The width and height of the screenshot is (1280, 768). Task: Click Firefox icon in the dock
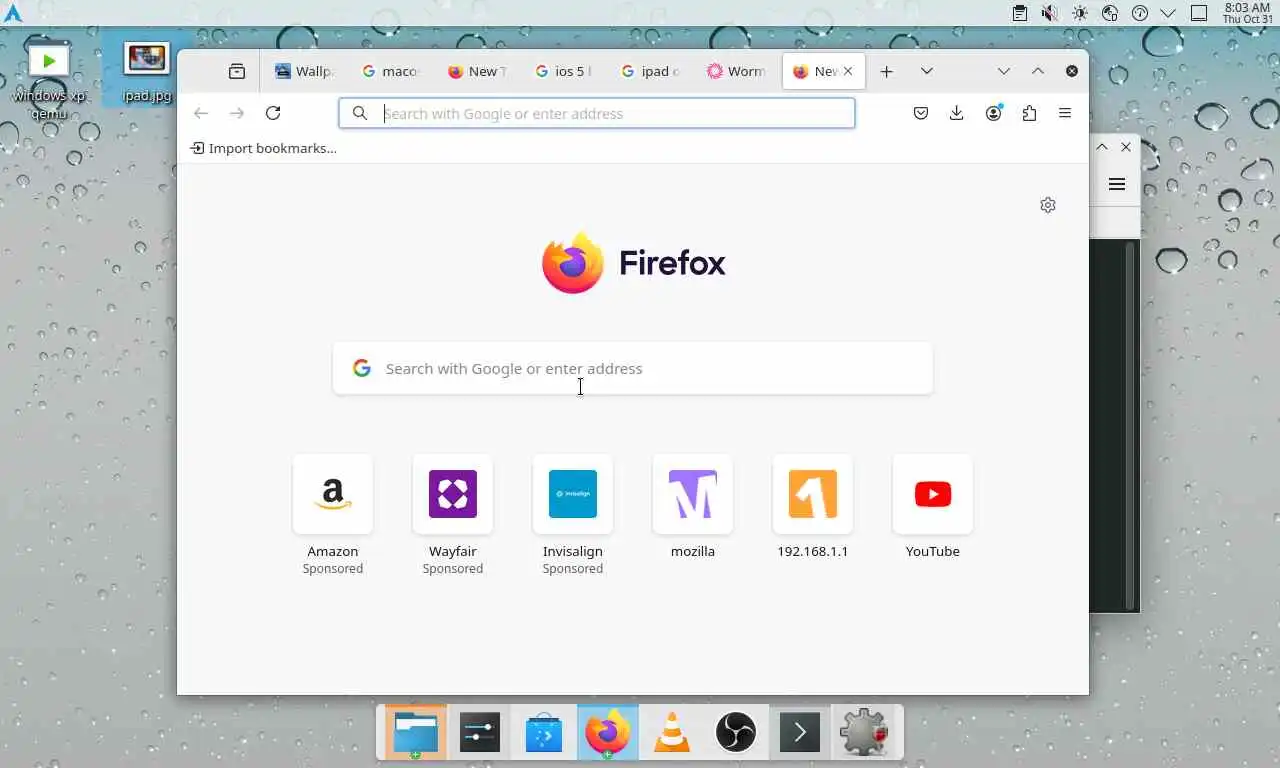pyautogui.click(x=608, y=734)
